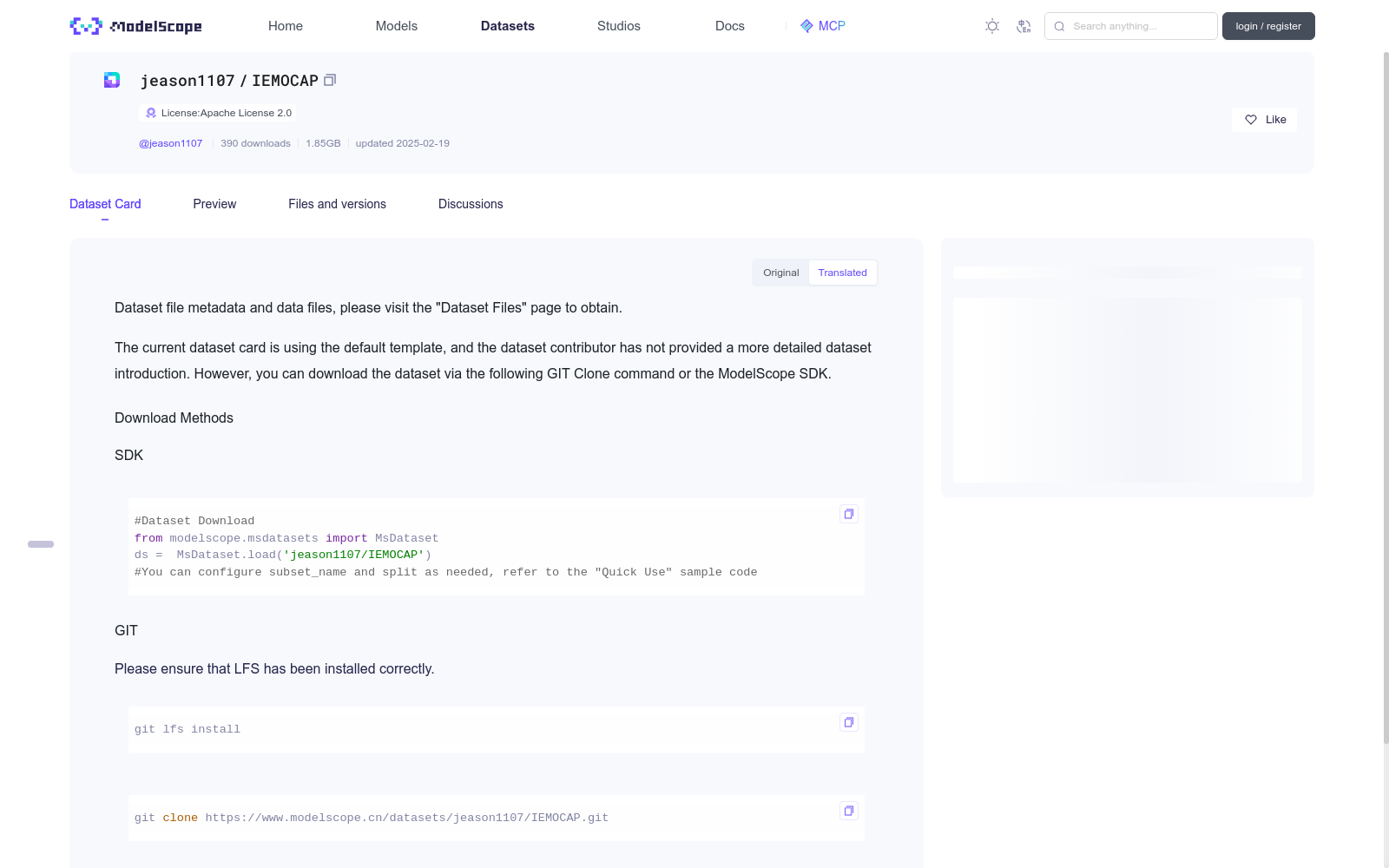The height and width of the screenshot is (868, 1389).
Task: Switch to the Preview tab
Action: pyautogui.click(x=214, y=204)
